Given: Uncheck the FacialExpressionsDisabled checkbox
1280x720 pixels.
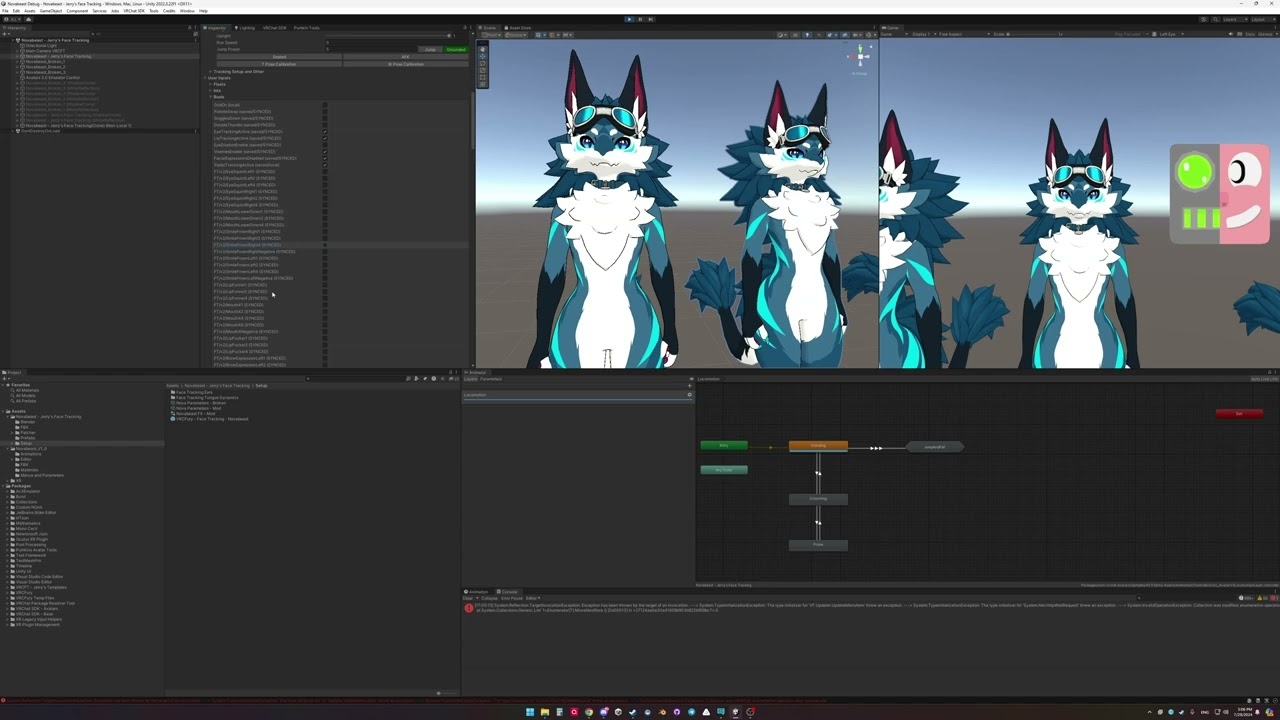Looking at the screenshot, I should pos(325,158).
